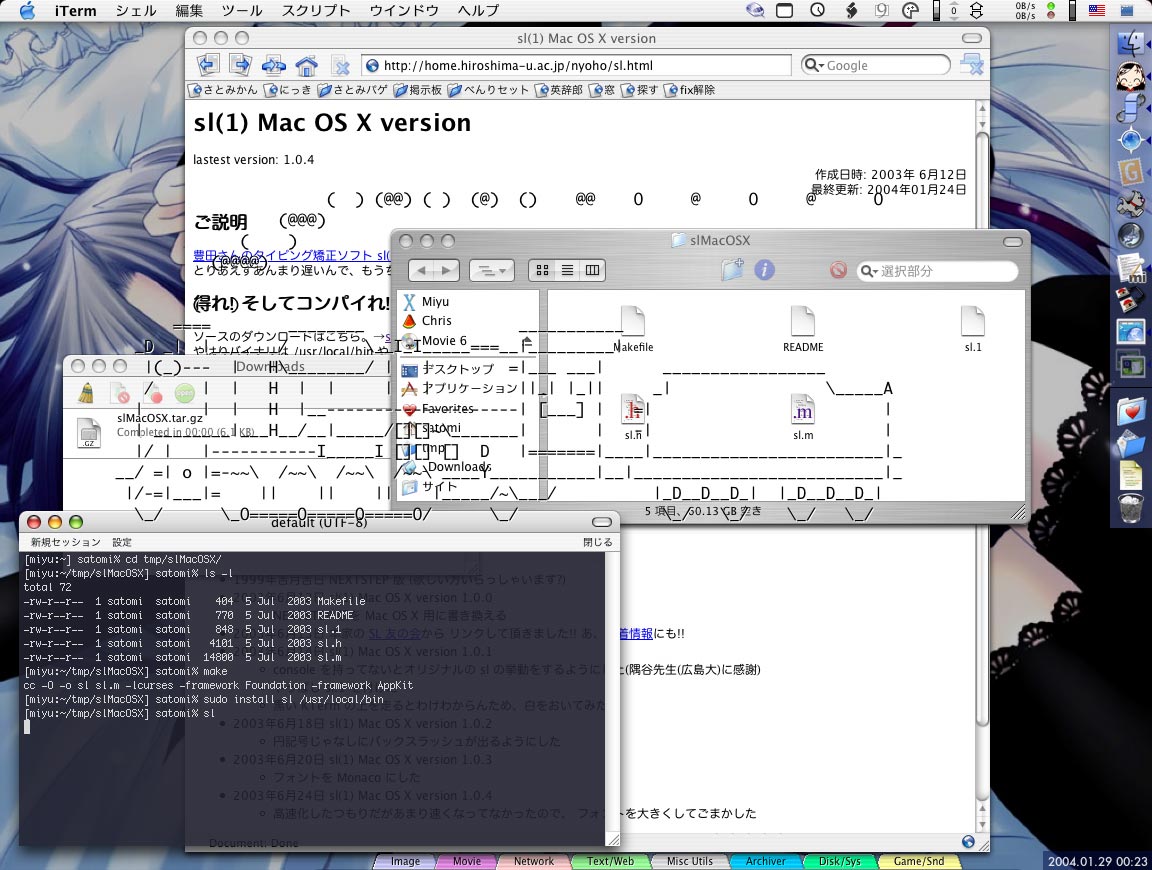Click the bookmark icon right of Google search
This screenshot has width=1152, height=870.
pyautogui.click(x=971, y=65)
